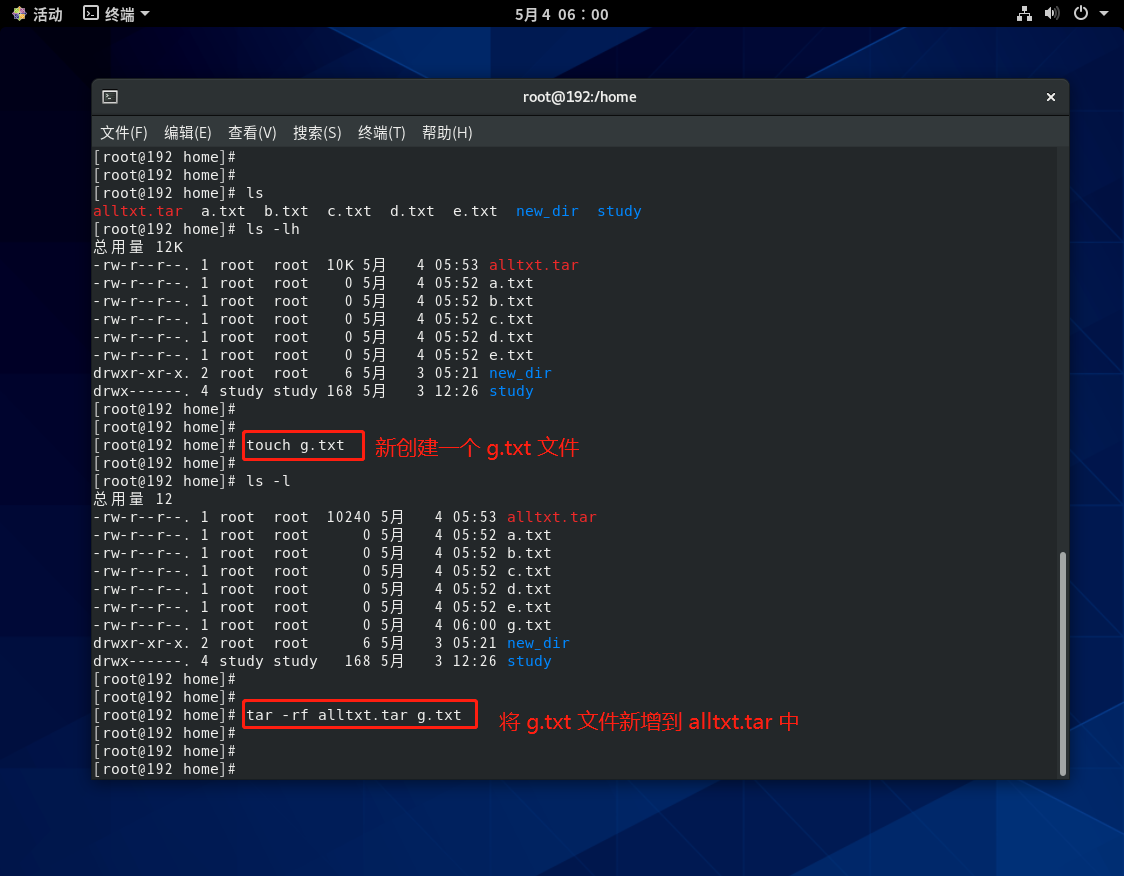Open the 查看(V) menu
Image resolution: width=1124 pixels, height=876 pixels.
pyautogui.click(x=252, y=133)
